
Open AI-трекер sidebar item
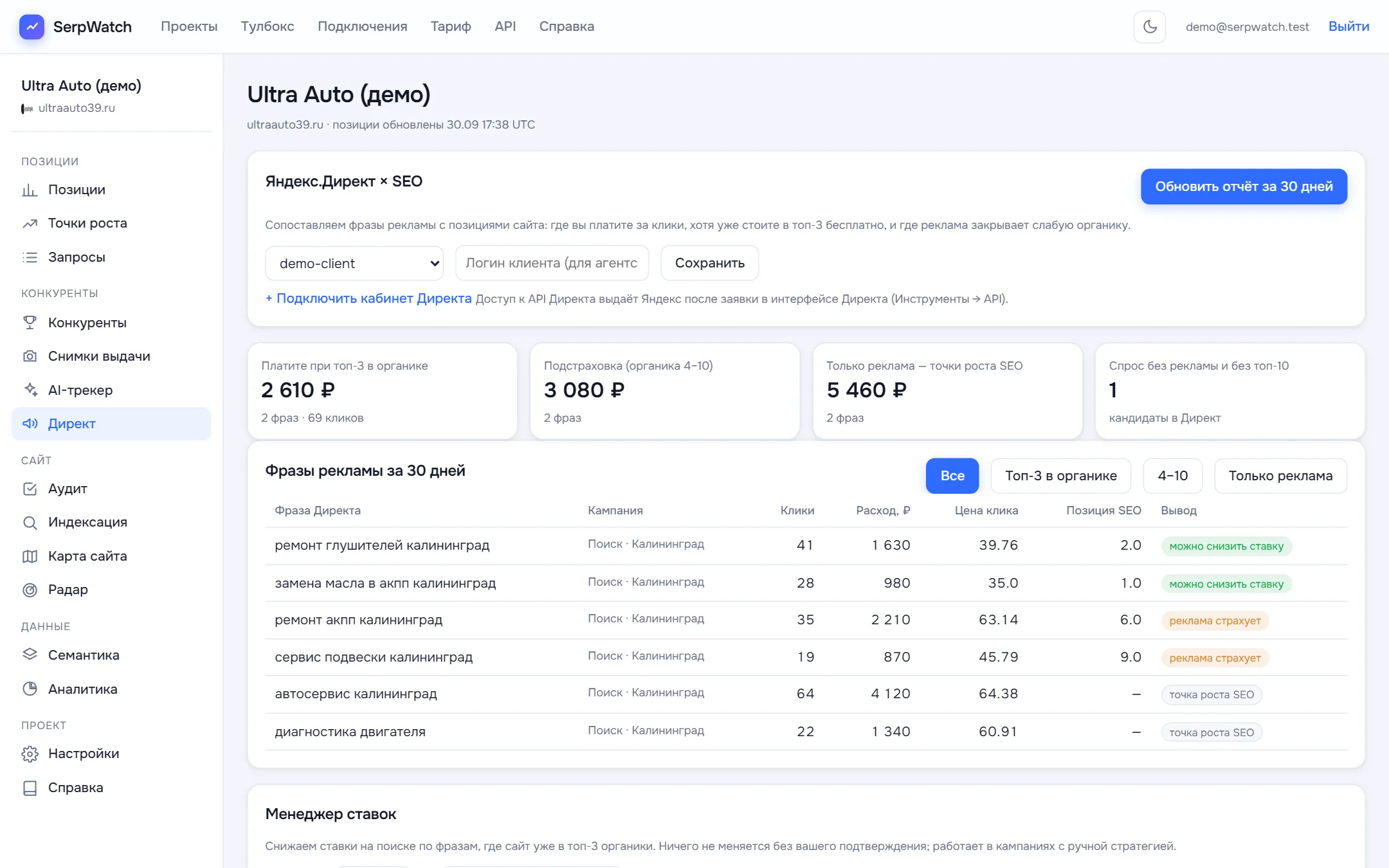point(111,390)
